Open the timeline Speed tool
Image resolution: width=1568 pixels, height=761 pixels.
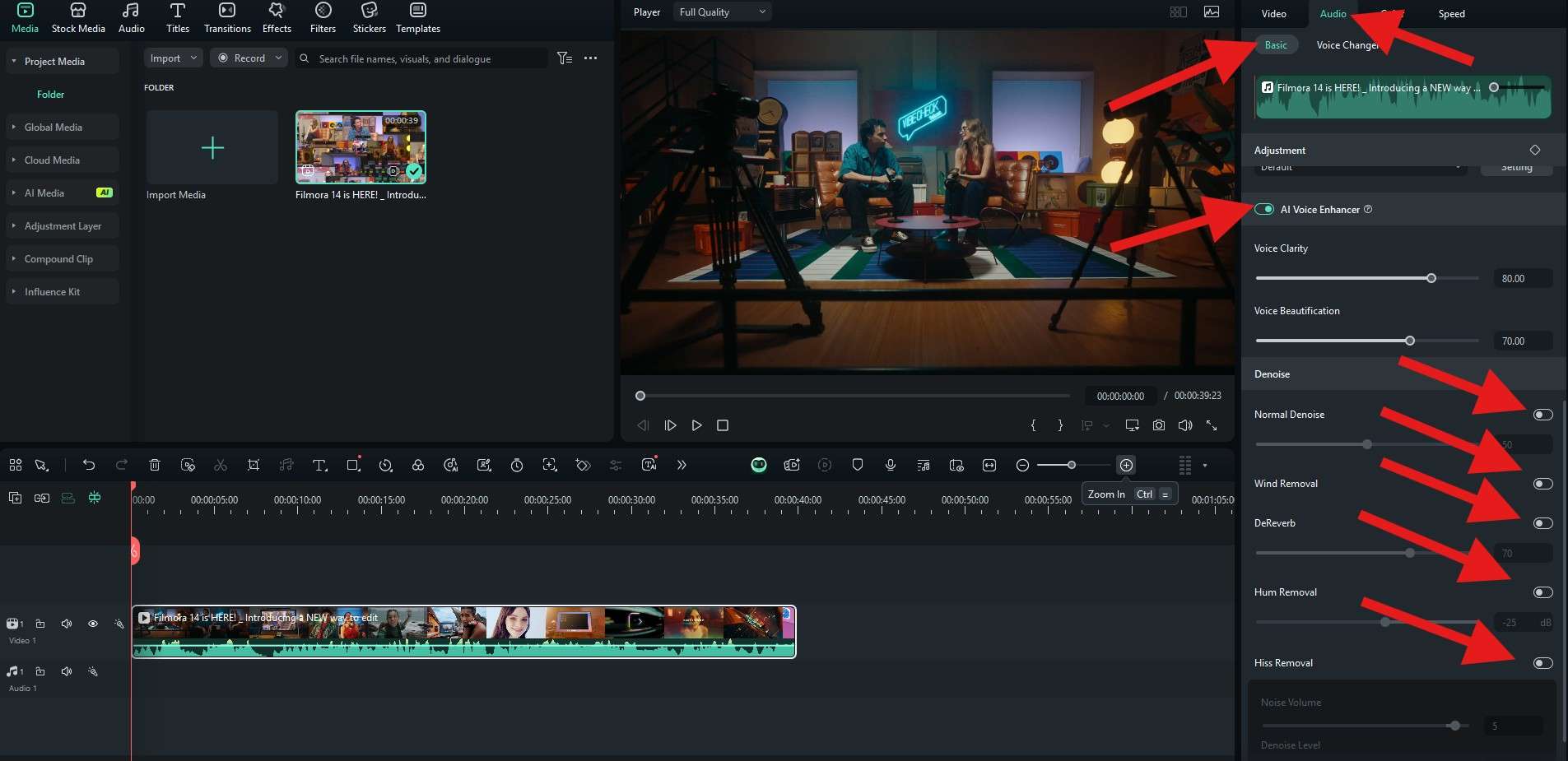[x=385, y=465]
